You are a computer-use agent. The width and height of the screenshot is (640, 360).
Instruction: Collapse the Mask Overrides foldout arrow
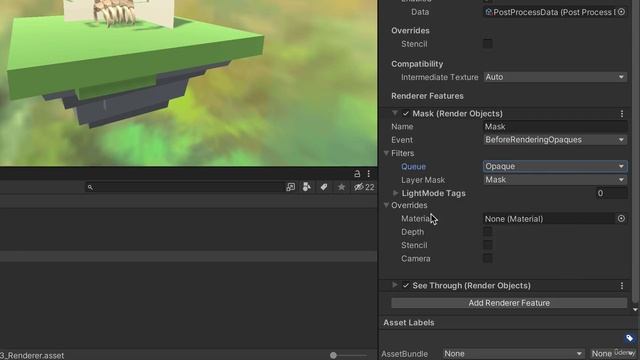pyautogui.click(x=386, y=205)
